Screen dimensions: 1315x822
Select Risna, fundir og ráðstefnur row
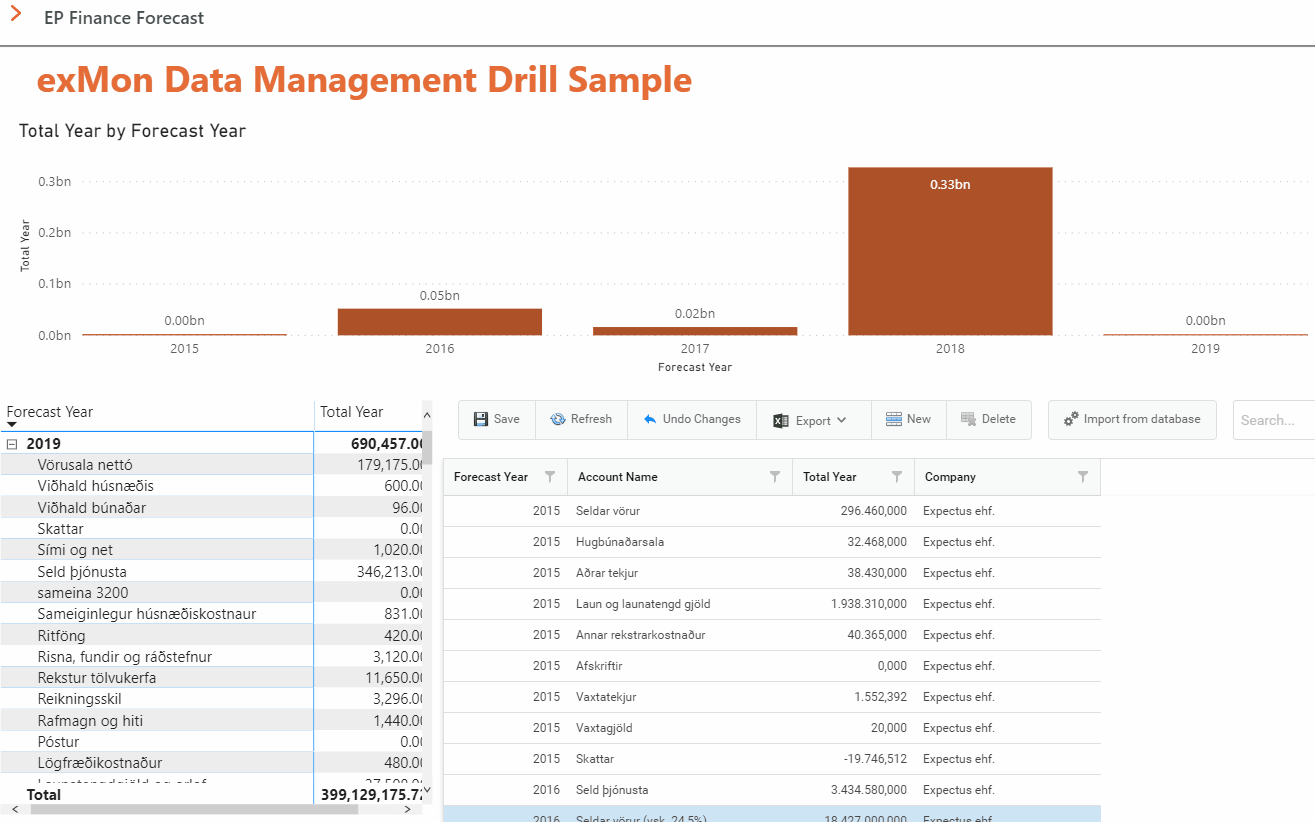211,657
